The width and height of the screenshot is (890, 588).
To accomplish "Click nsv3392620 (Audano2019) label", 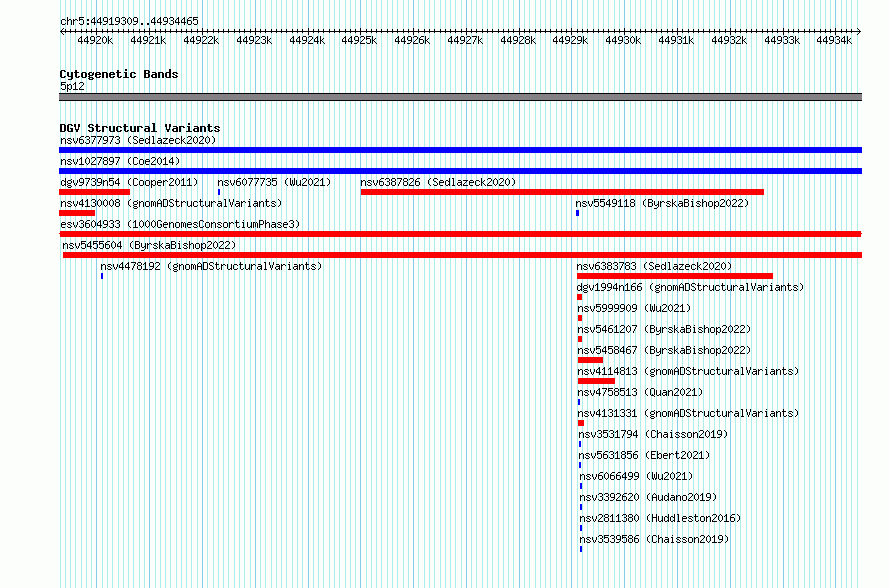I will point(648,497).
